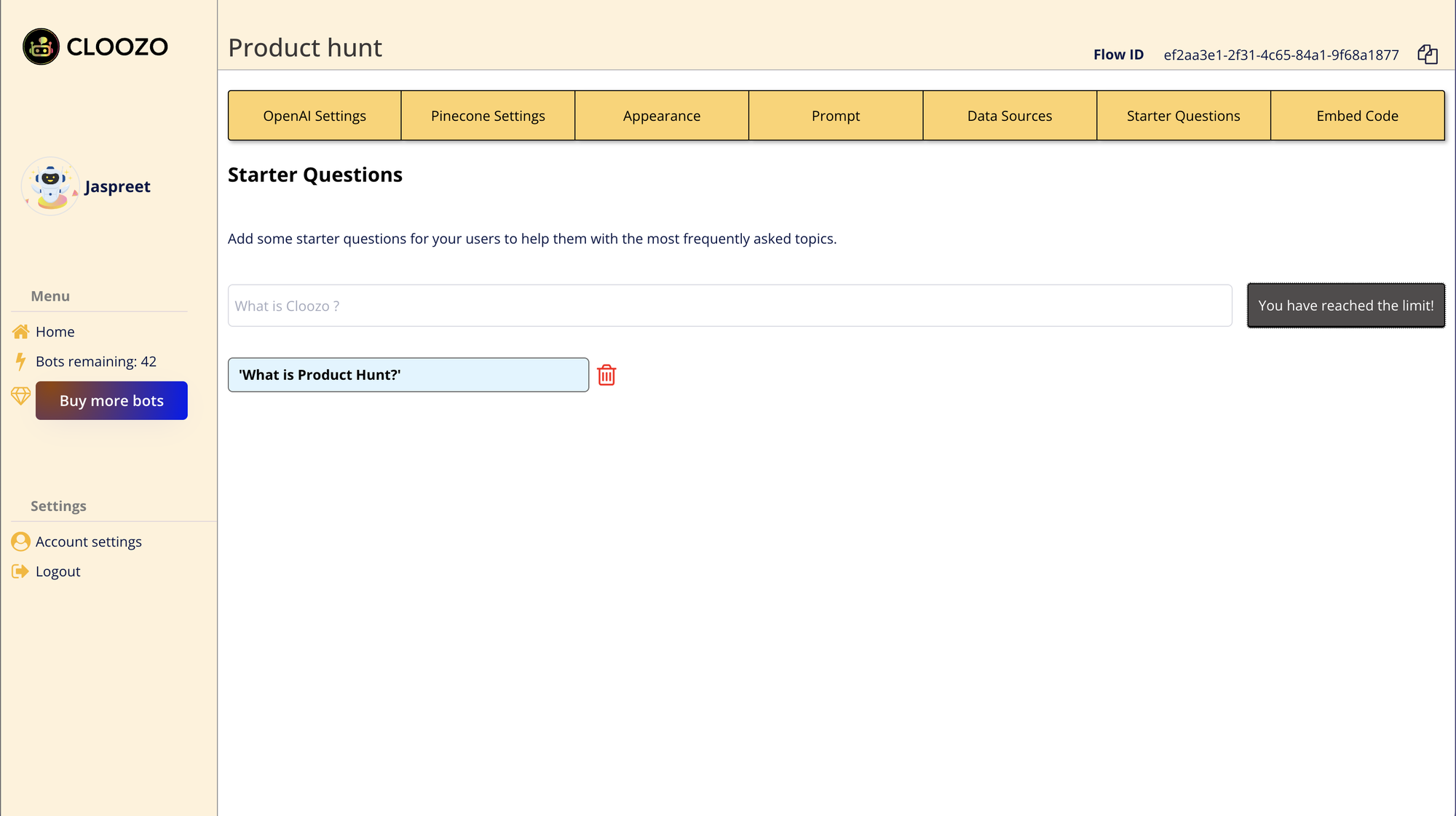Open the Data Sources tab

point(1009,115)
